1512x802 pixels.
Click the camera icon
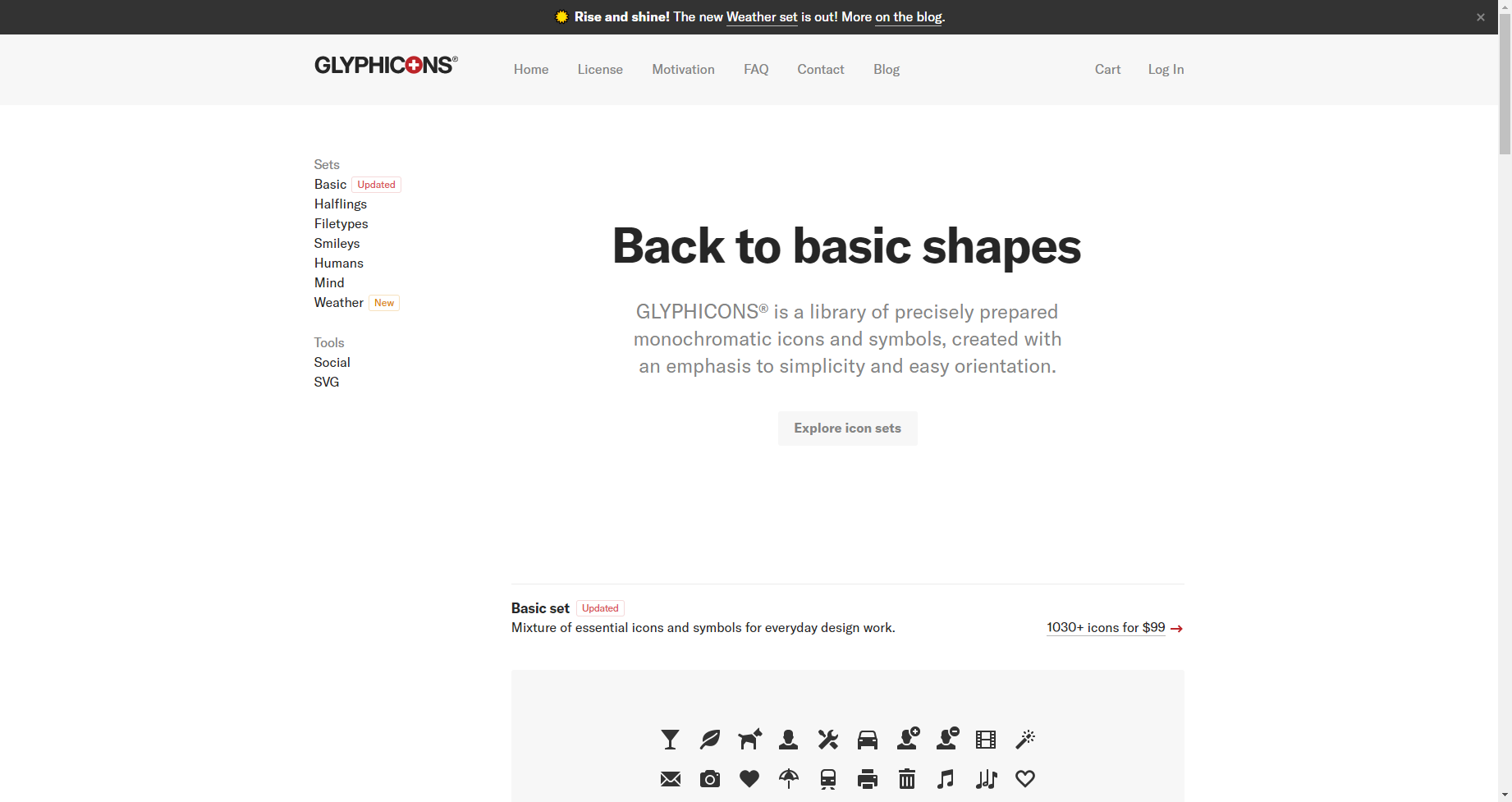(x=710, y=779)
